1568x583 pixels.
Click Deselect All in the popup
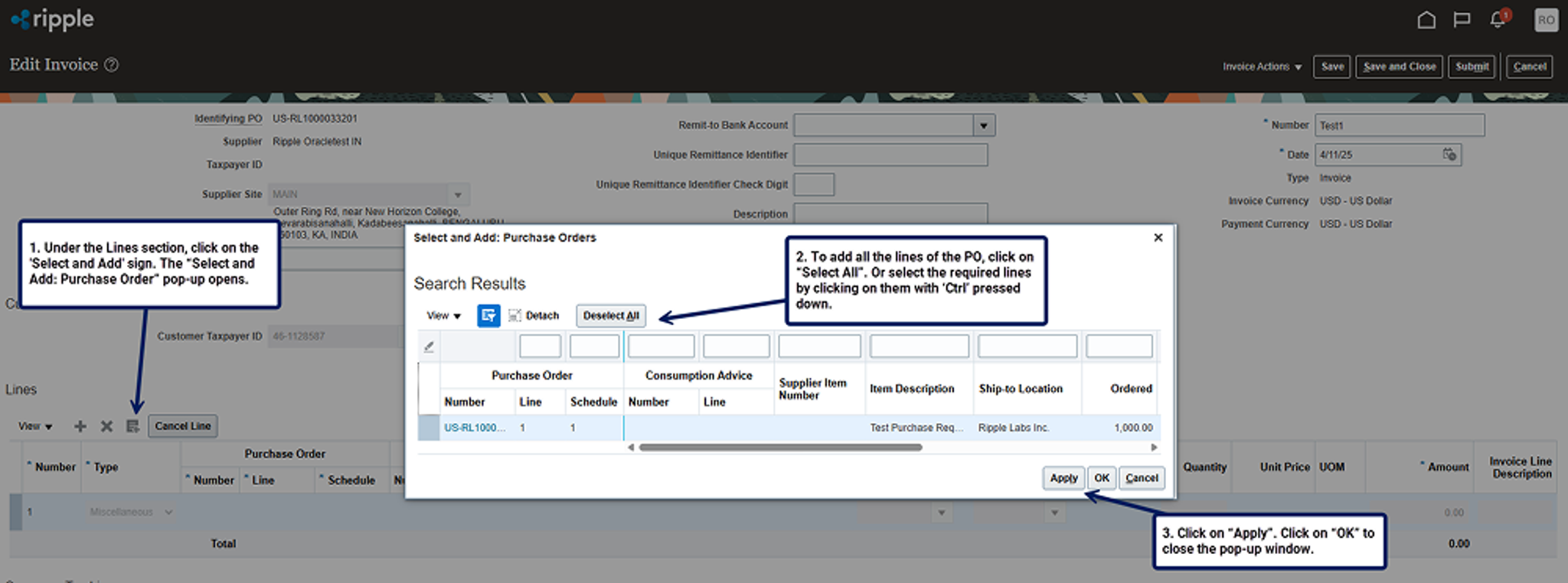pos(611,315)
